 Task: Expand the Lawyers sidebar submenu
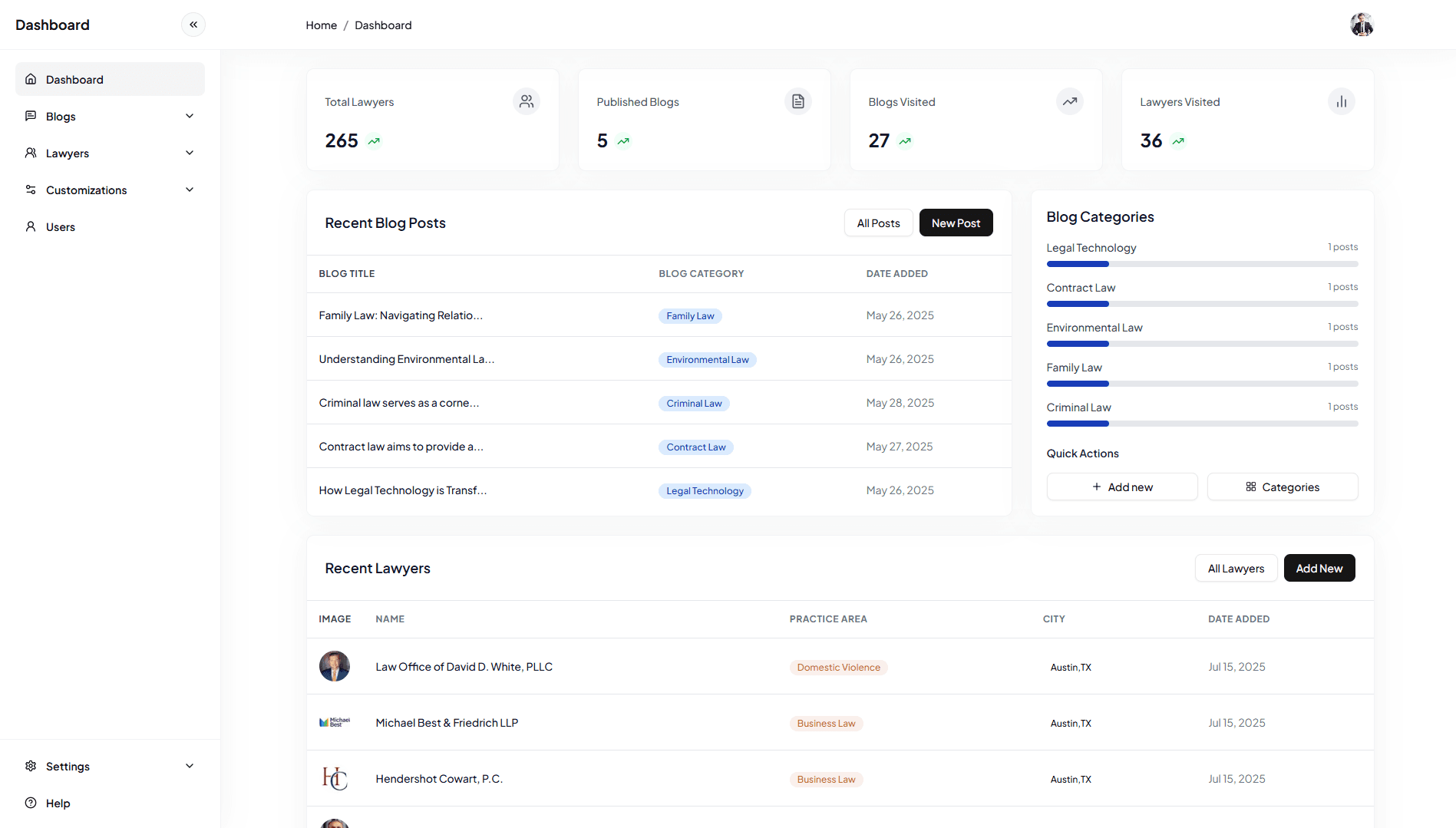(x=190, y=153)
